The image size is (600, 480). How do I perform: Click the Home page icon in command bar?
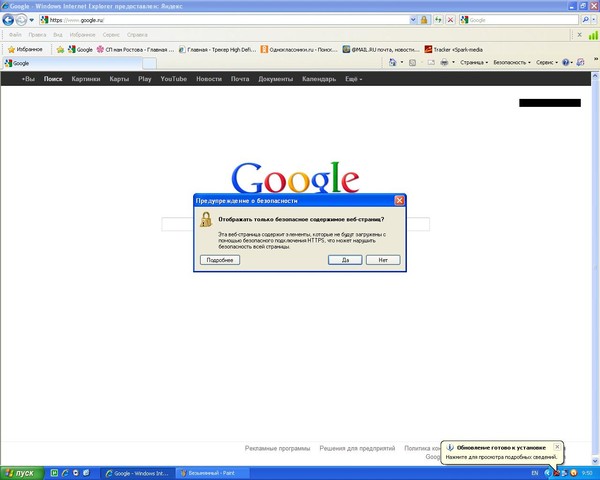(393, 62)
